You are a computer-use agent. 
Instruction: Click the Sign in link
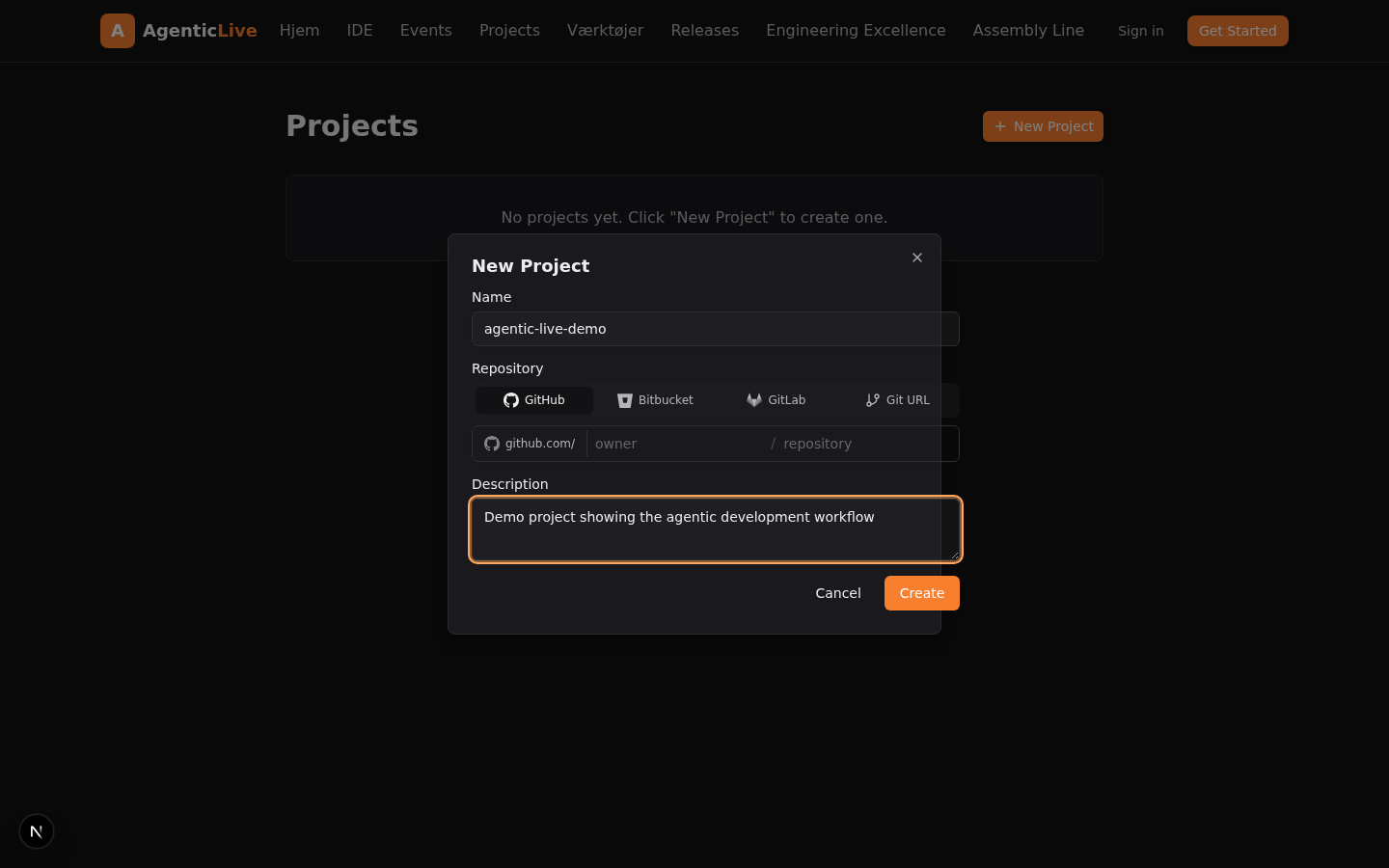pos(1140,31)
